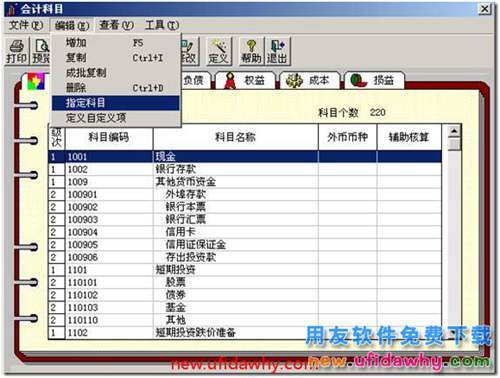
Task: Select 指定科目 menu entry
Action: (115, 103)
